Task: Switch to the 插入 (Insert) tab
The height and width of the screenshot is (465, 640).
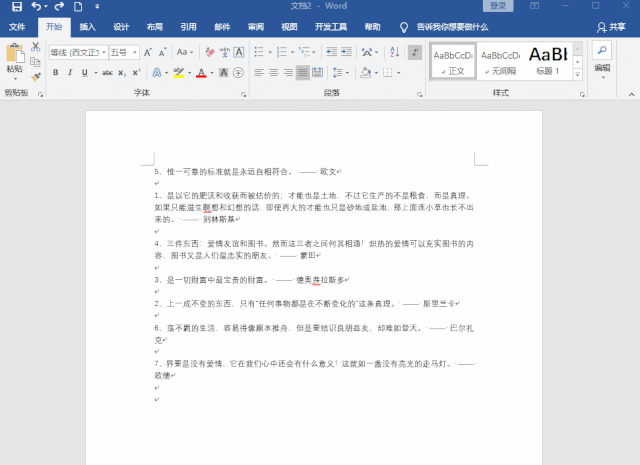Action: coord(87,27)
